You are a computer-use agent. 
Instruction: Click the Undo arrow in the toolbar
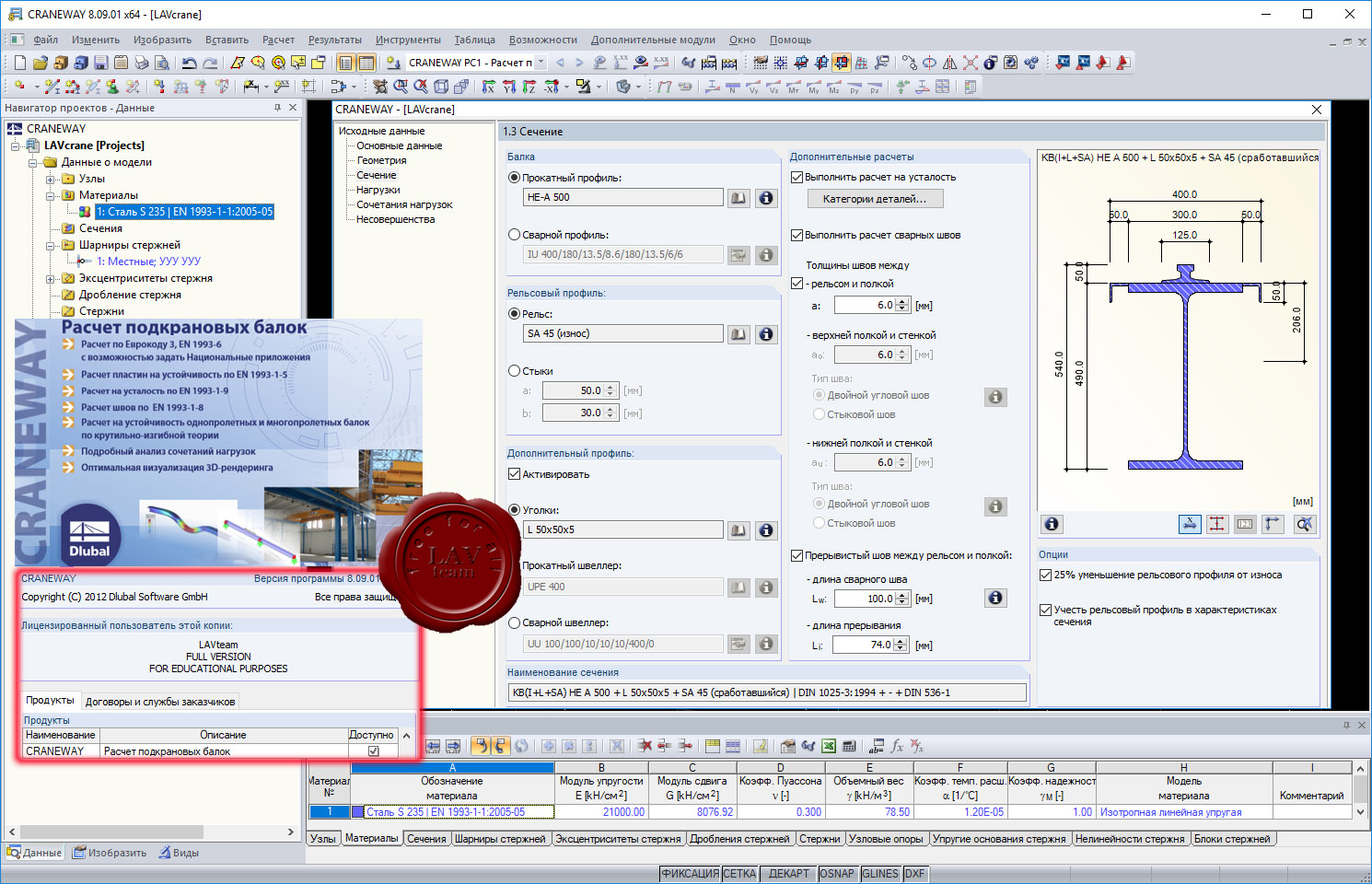pos(189,63)
